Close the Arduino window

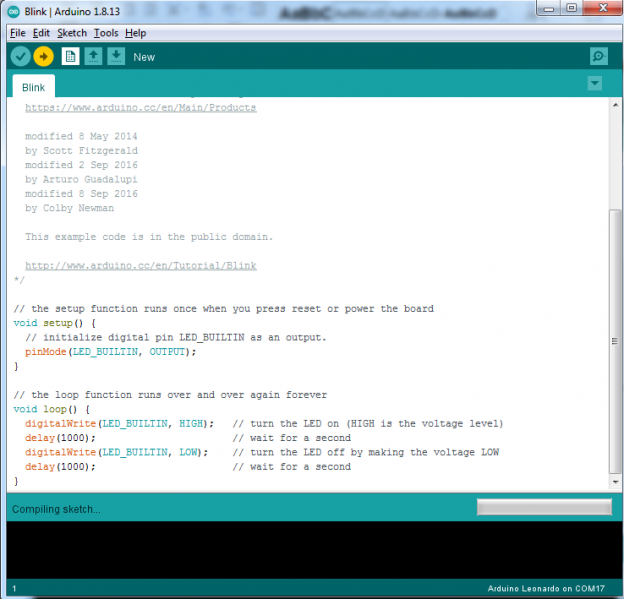(603, 8)
